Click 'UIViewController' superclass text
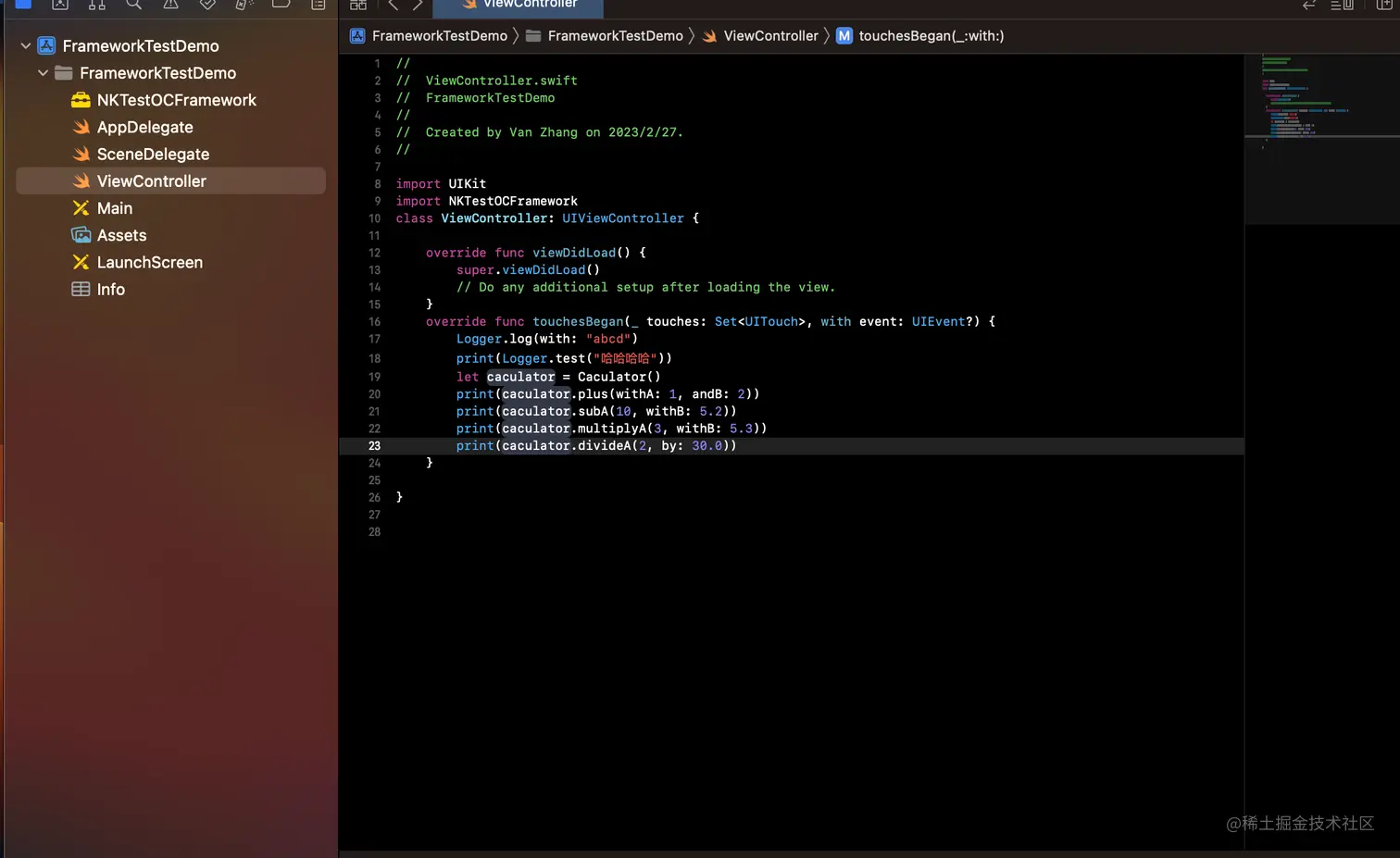The height and width of the screenshot is (858, 1400). coord(623,218)
